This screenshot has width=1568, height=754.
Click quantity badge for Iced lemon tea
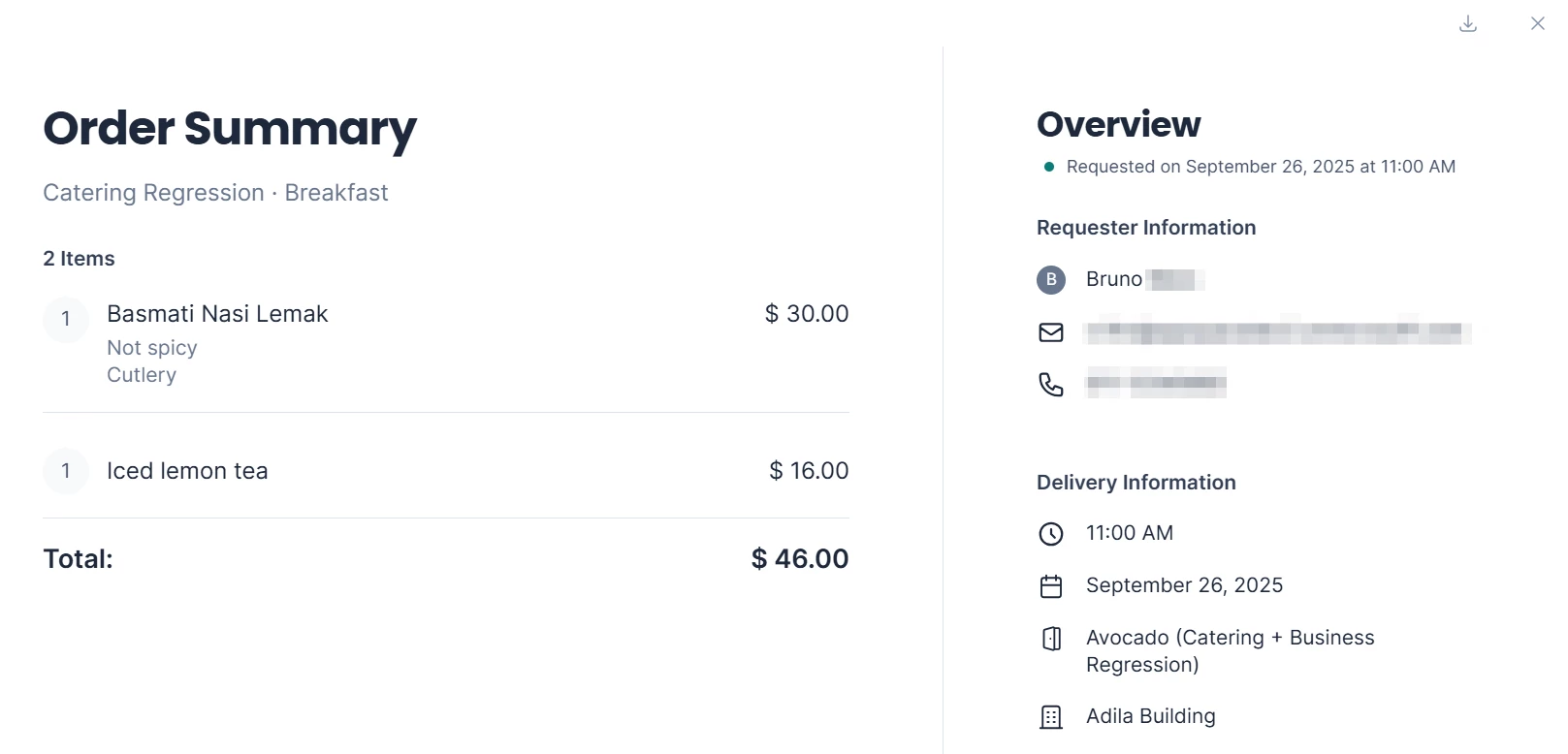(x=66, y=471)
